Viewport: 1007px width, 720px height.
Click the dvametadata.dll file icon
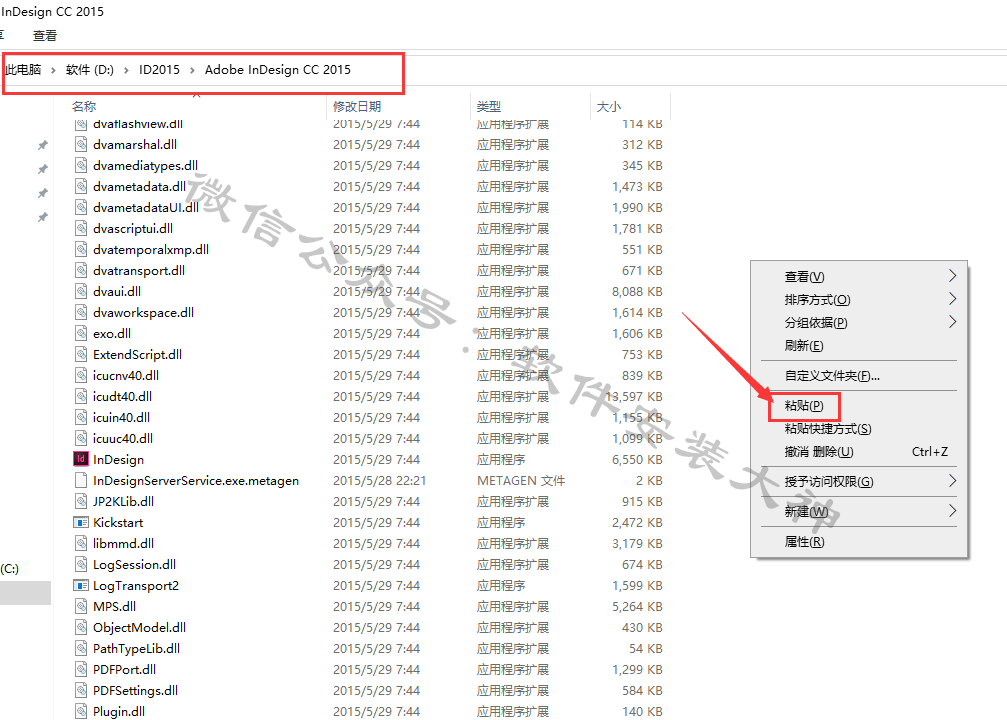(x=81, y=186)
